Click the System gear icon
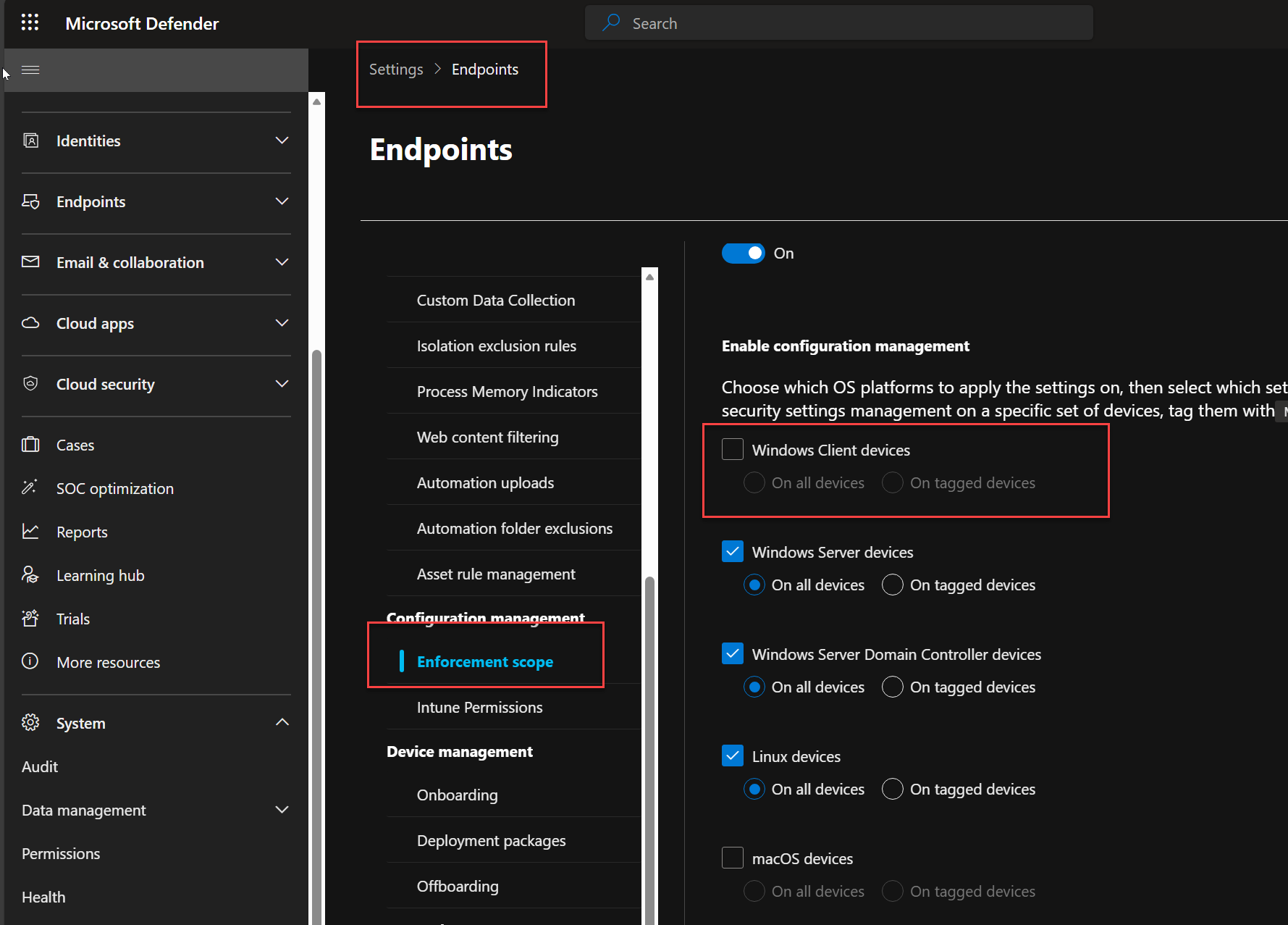This screenshot has width=1288, height=925. tap(30, 722)
